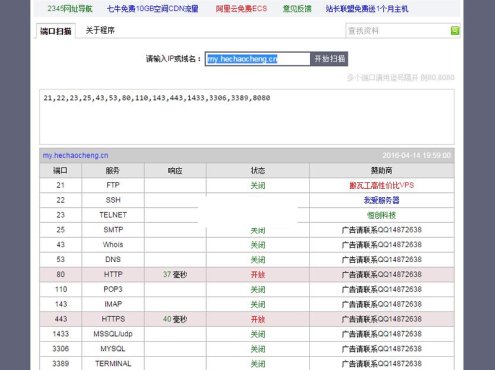Open the 站长联盟免费送1个月主机 link
Viewport: 495px width, 370px height.
(x=367, y=9)
